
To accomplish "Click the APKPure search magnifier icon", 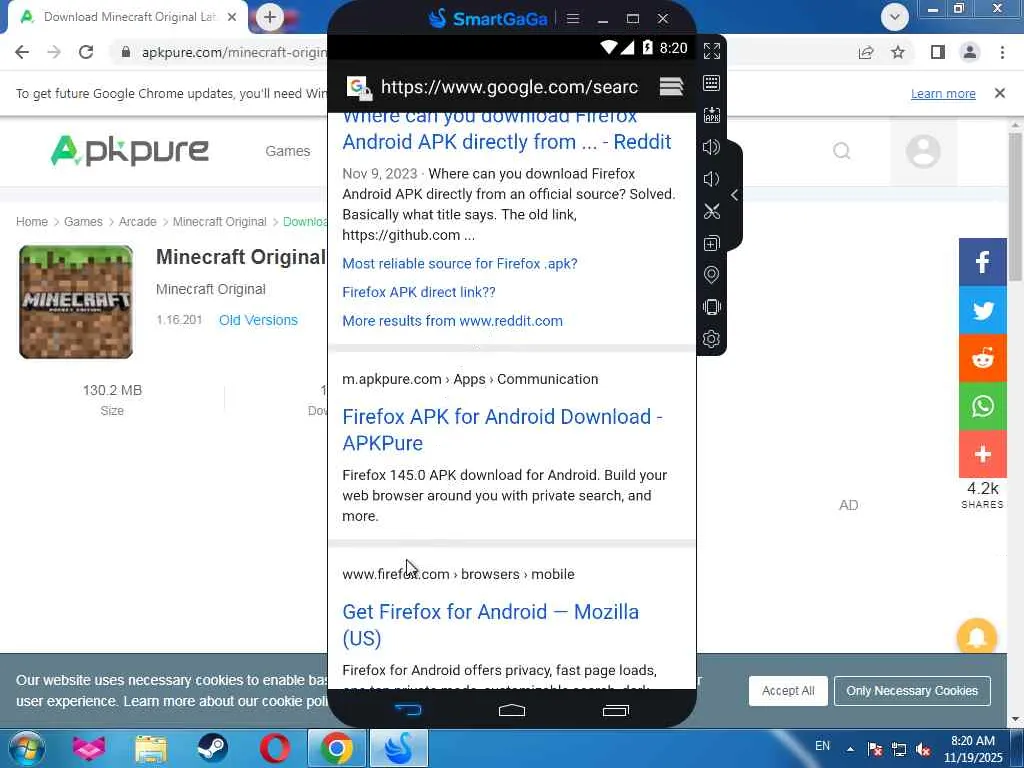I will pos(842,151).
